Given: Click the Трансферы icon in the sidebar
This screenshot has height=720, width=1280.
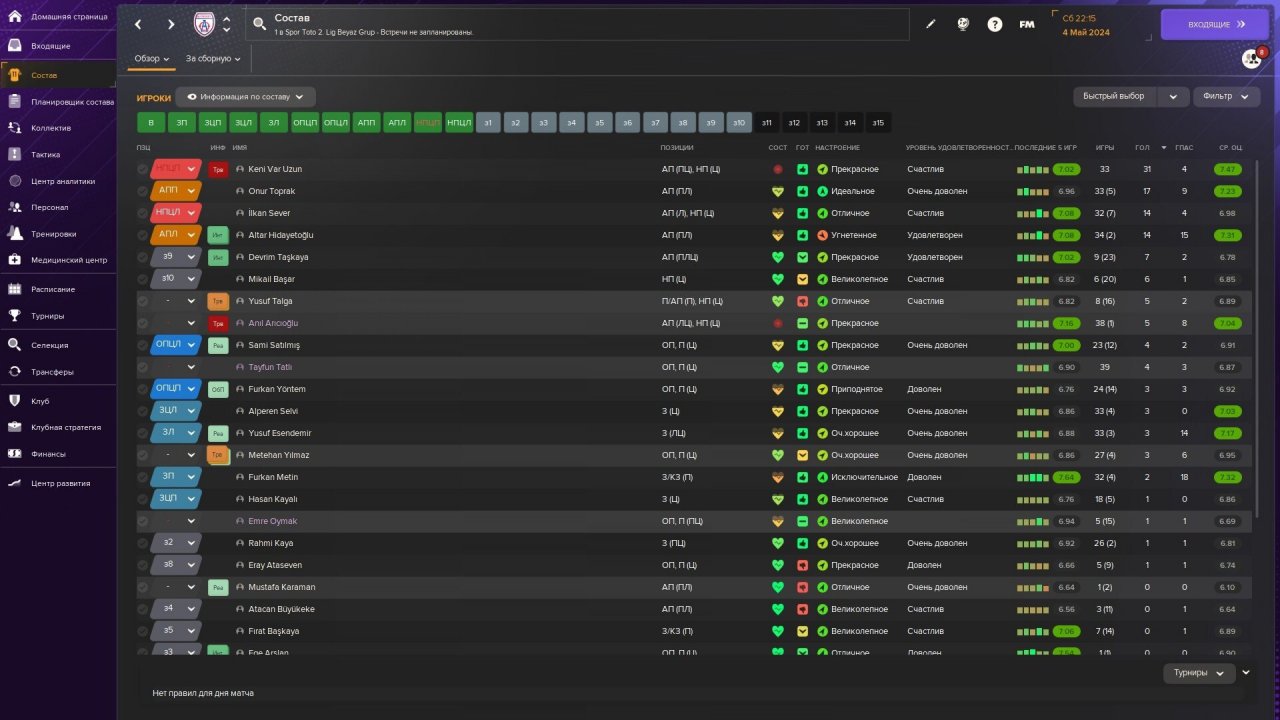Looking at the screenshot, I should pos(14,371).
